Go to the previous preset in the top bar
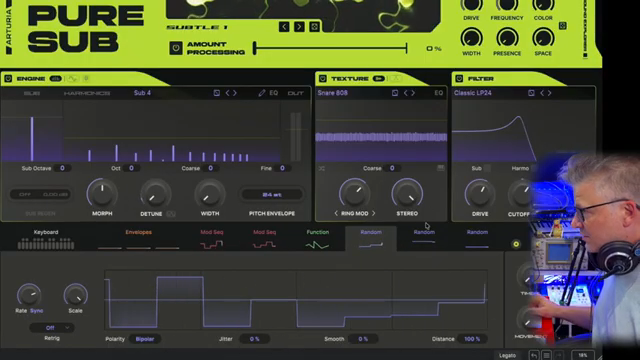The height and width of the screenshot is (360, 640). 284,27
